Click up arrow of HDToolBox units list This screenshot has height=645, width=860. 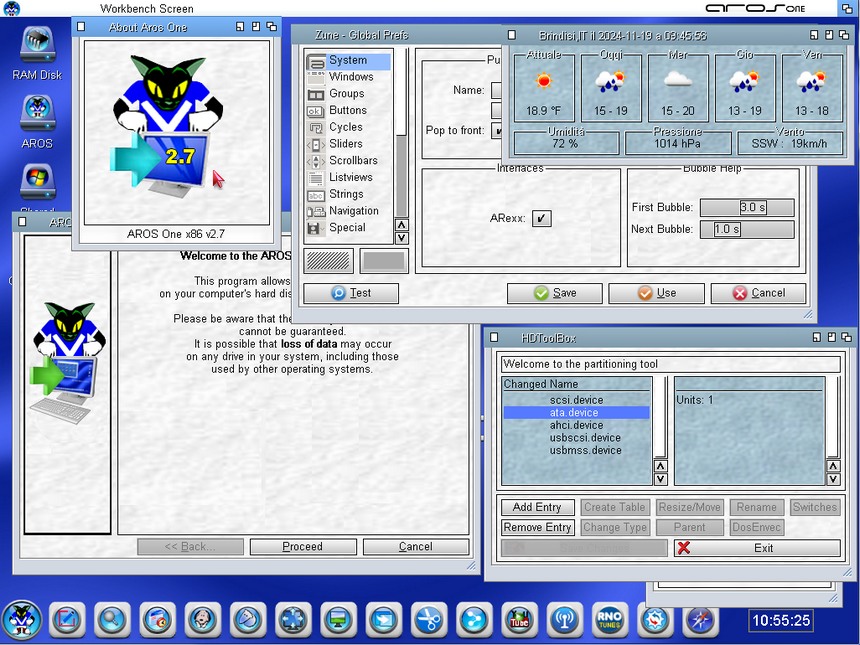pyautogui.click(x=833, y=466)
